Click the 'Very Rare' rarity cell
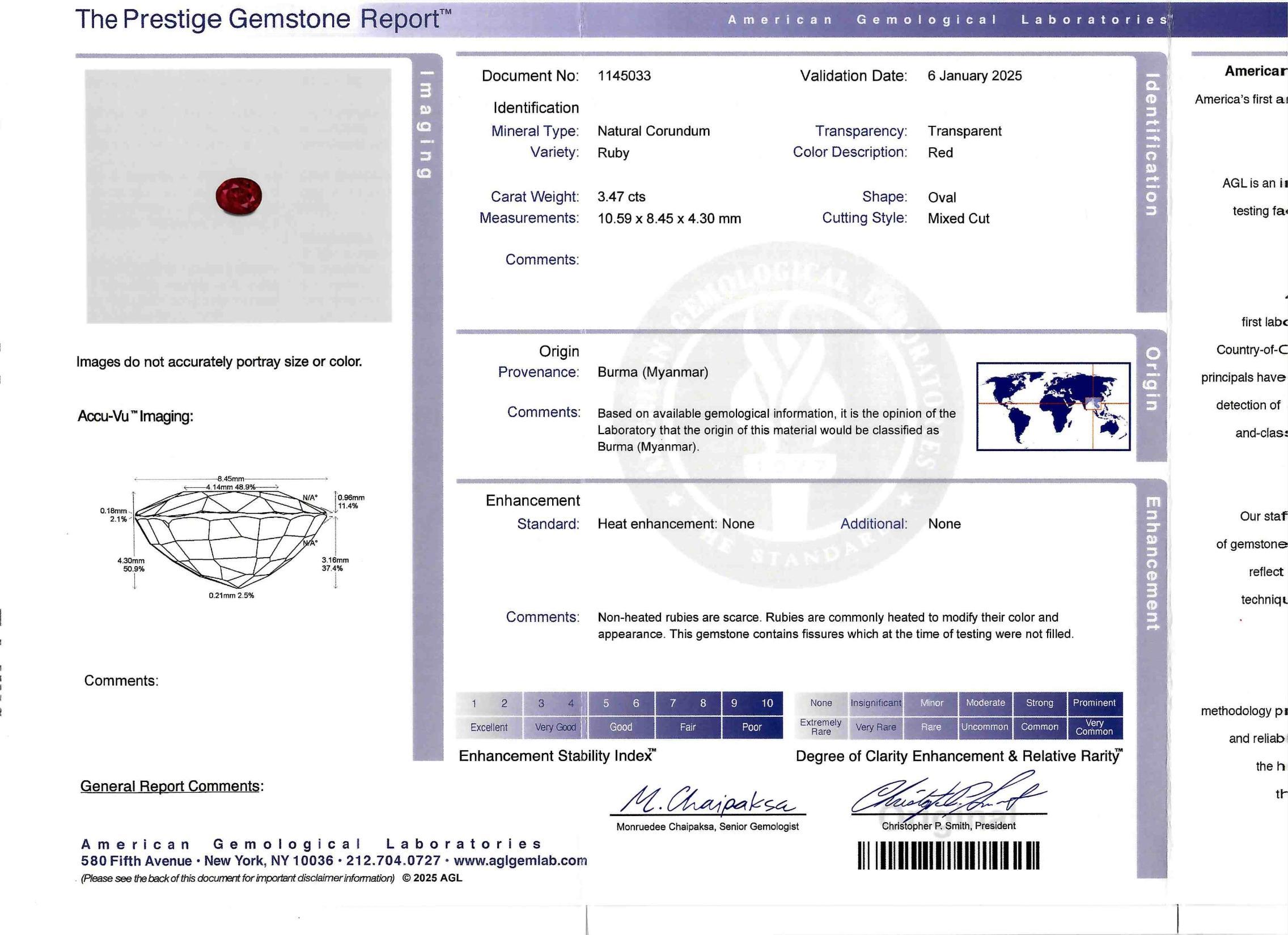 (x=876, y=727)
